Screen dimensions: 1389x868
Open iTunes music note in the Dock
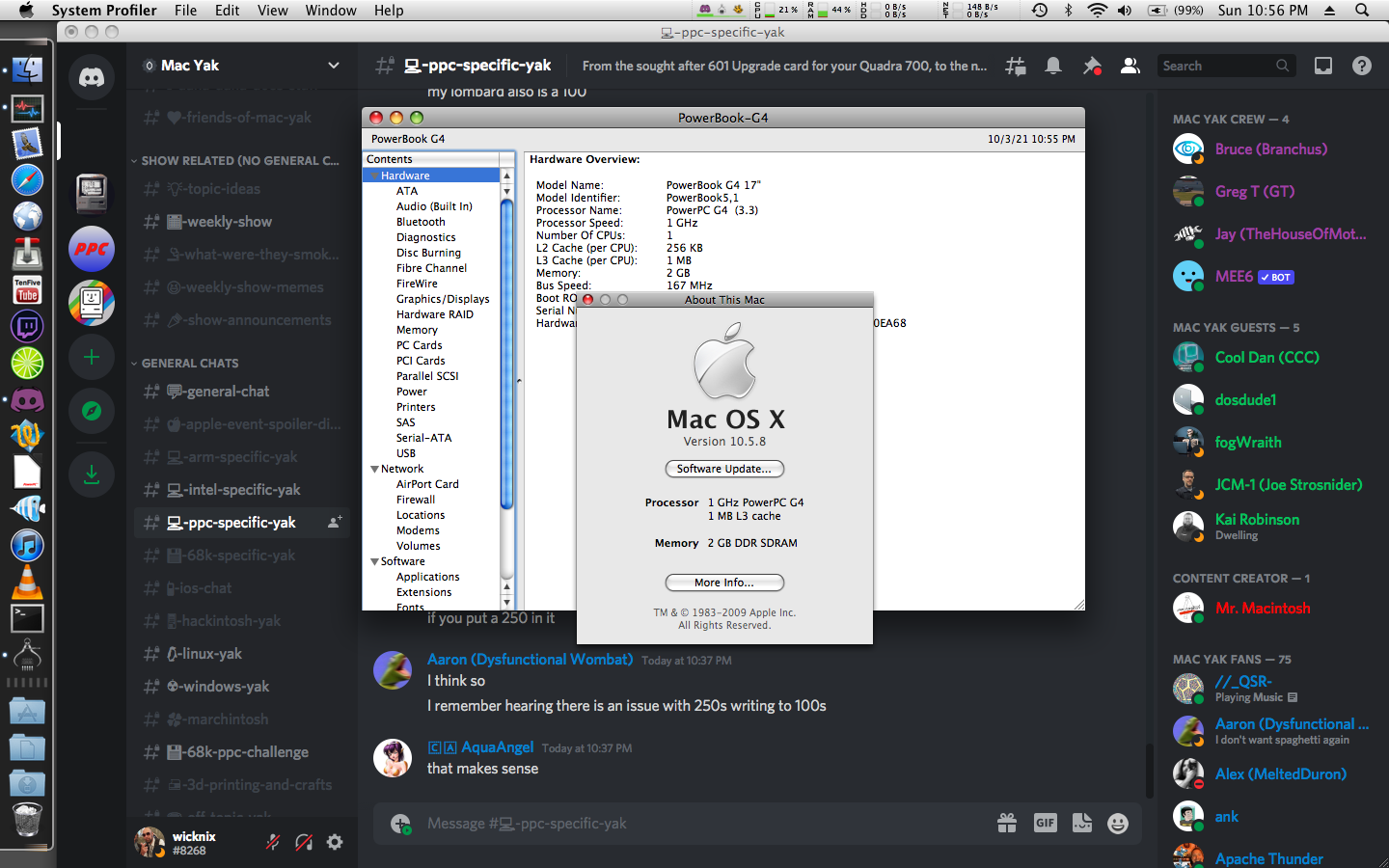(27, 545)
